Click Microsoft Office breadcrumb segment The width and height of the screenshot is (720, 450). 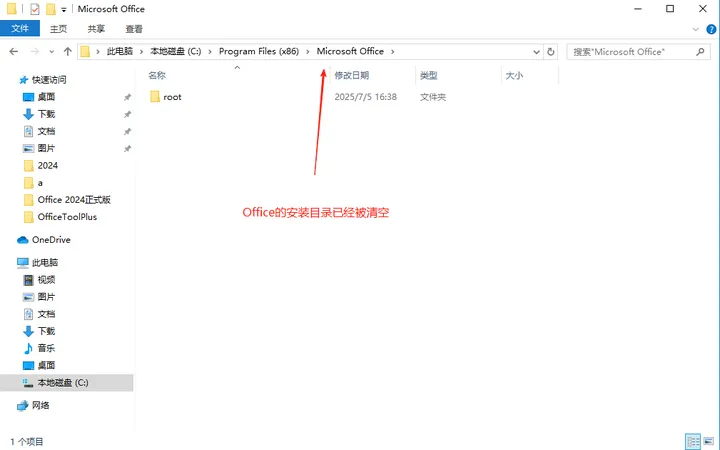click(x=350, y=51)
